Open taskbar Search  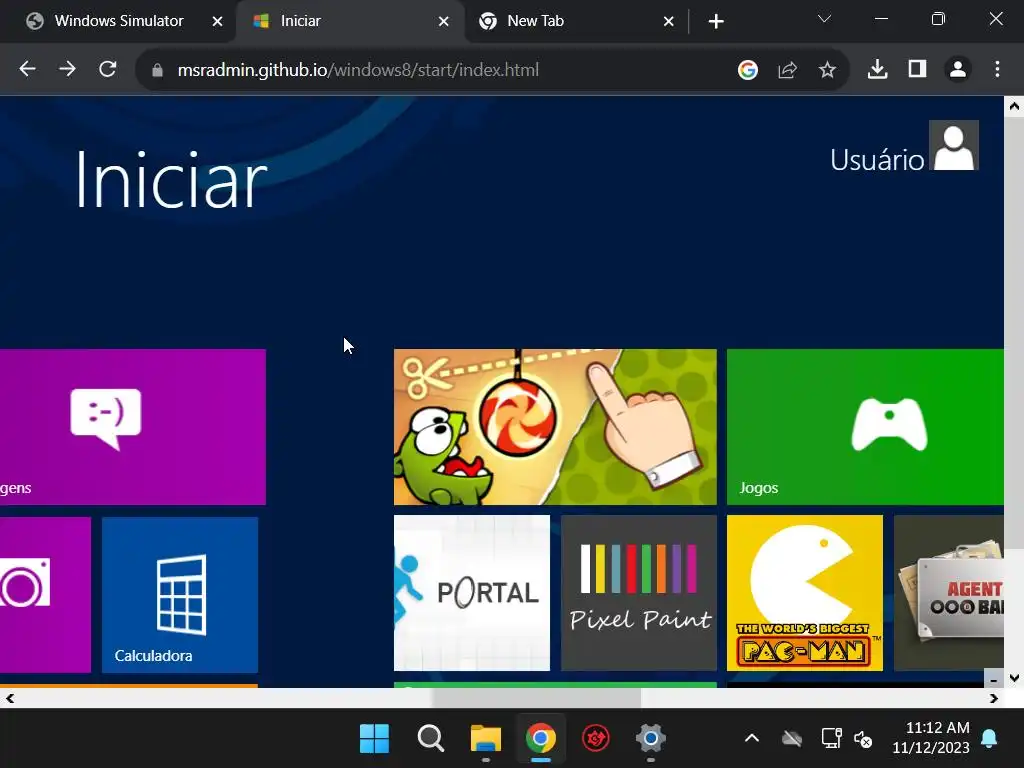click(430, 739)
